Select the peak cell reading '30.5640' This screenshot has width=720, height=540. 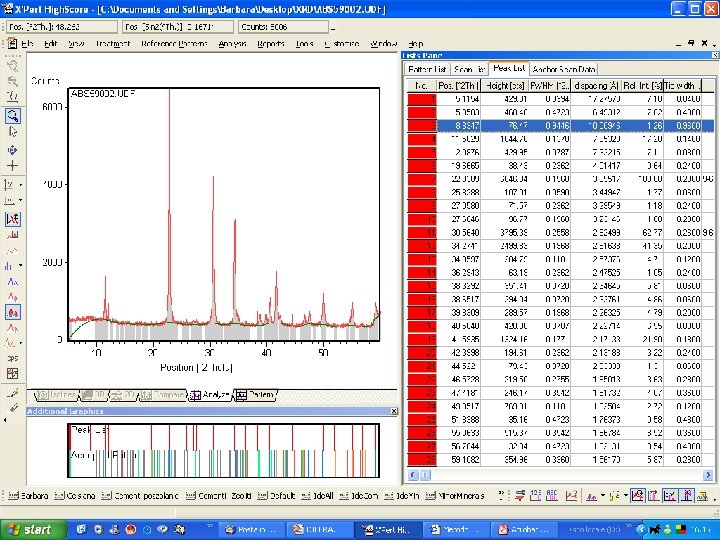coord(459,232)
